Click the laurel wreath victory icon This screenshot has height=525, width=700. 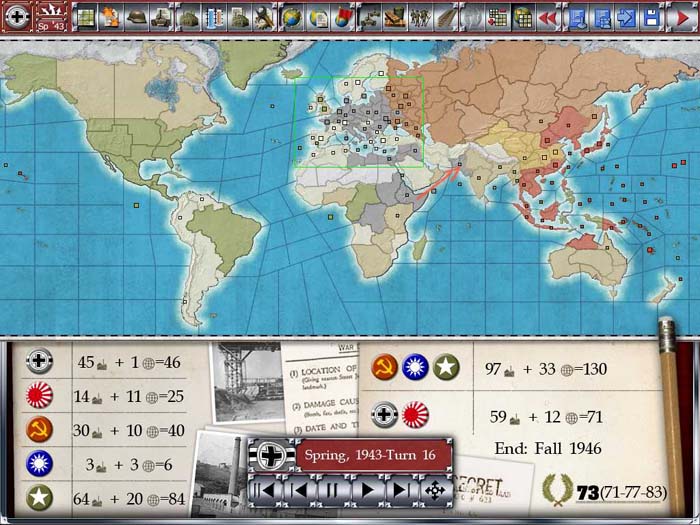pyautogui.click(x=557, y=490)
